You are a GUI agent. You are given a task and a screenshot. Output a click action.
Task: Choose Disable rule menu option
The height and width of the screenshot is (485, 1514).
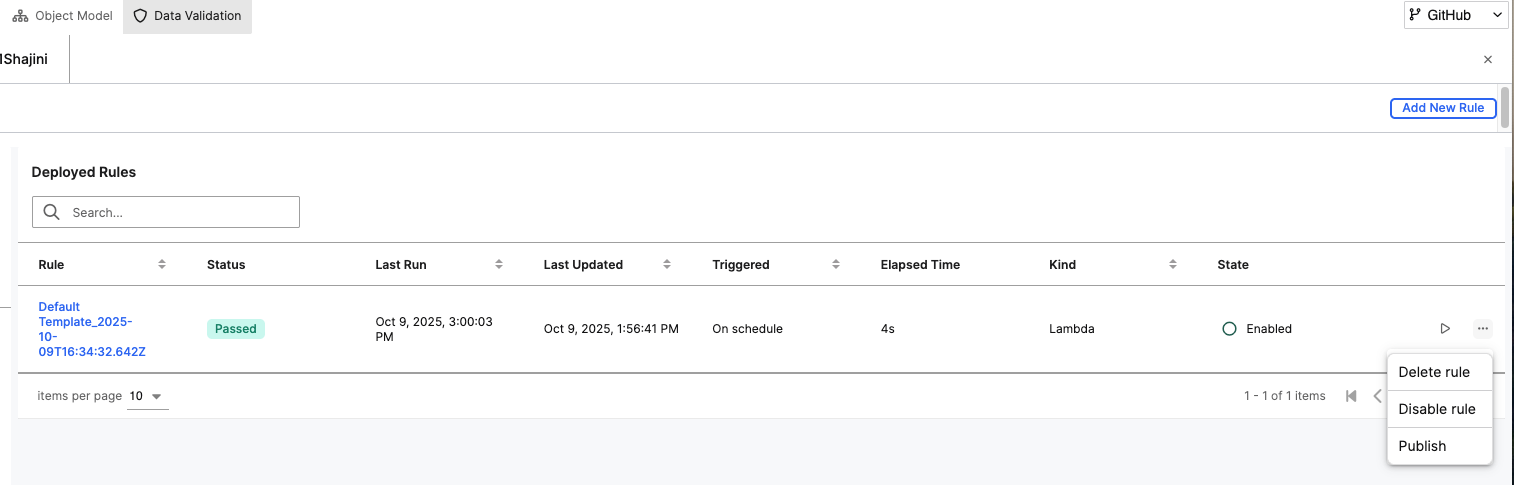click(1436, 409)
